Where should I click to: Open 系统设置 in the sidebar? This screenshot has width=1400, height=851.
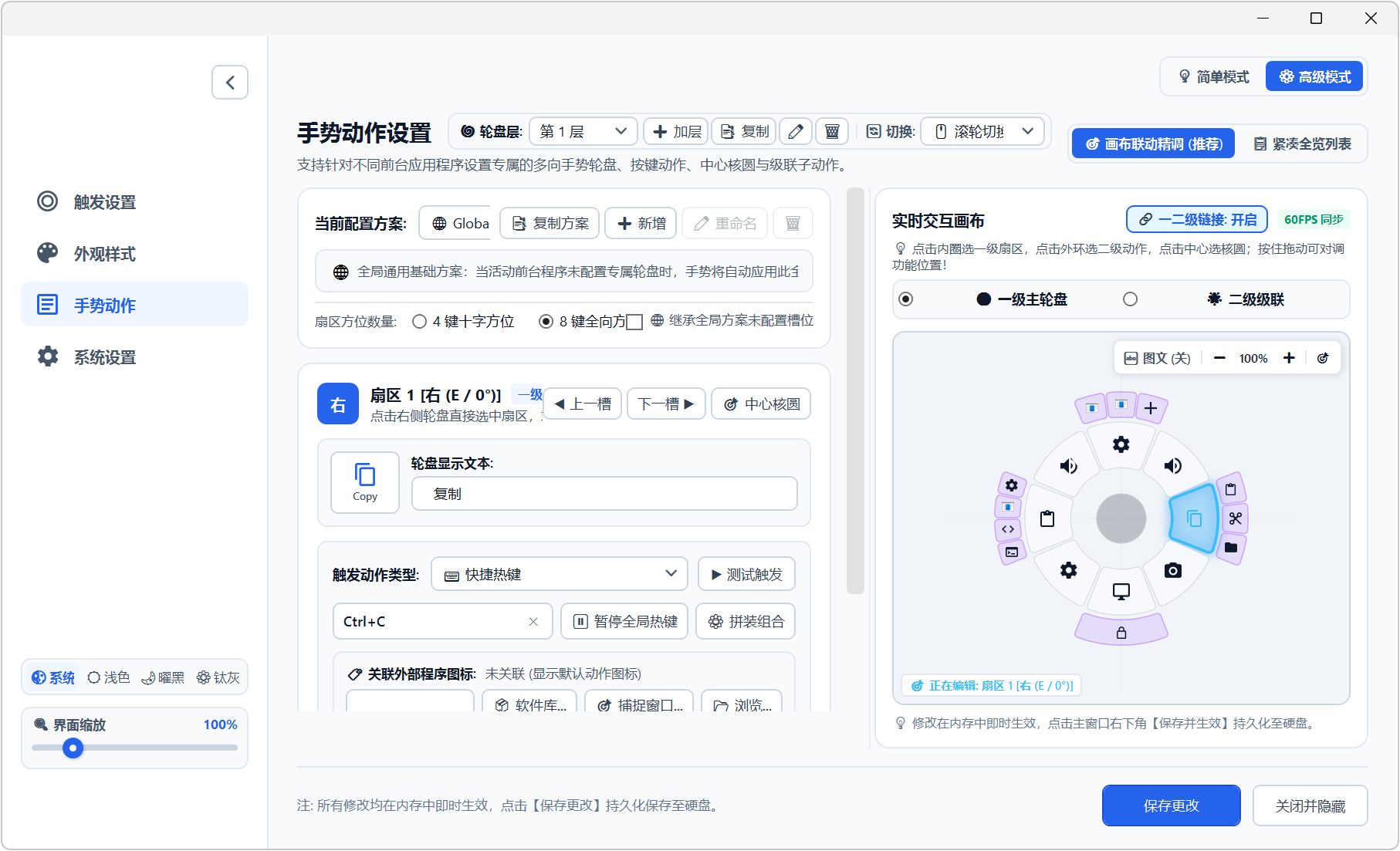[134, 357]
